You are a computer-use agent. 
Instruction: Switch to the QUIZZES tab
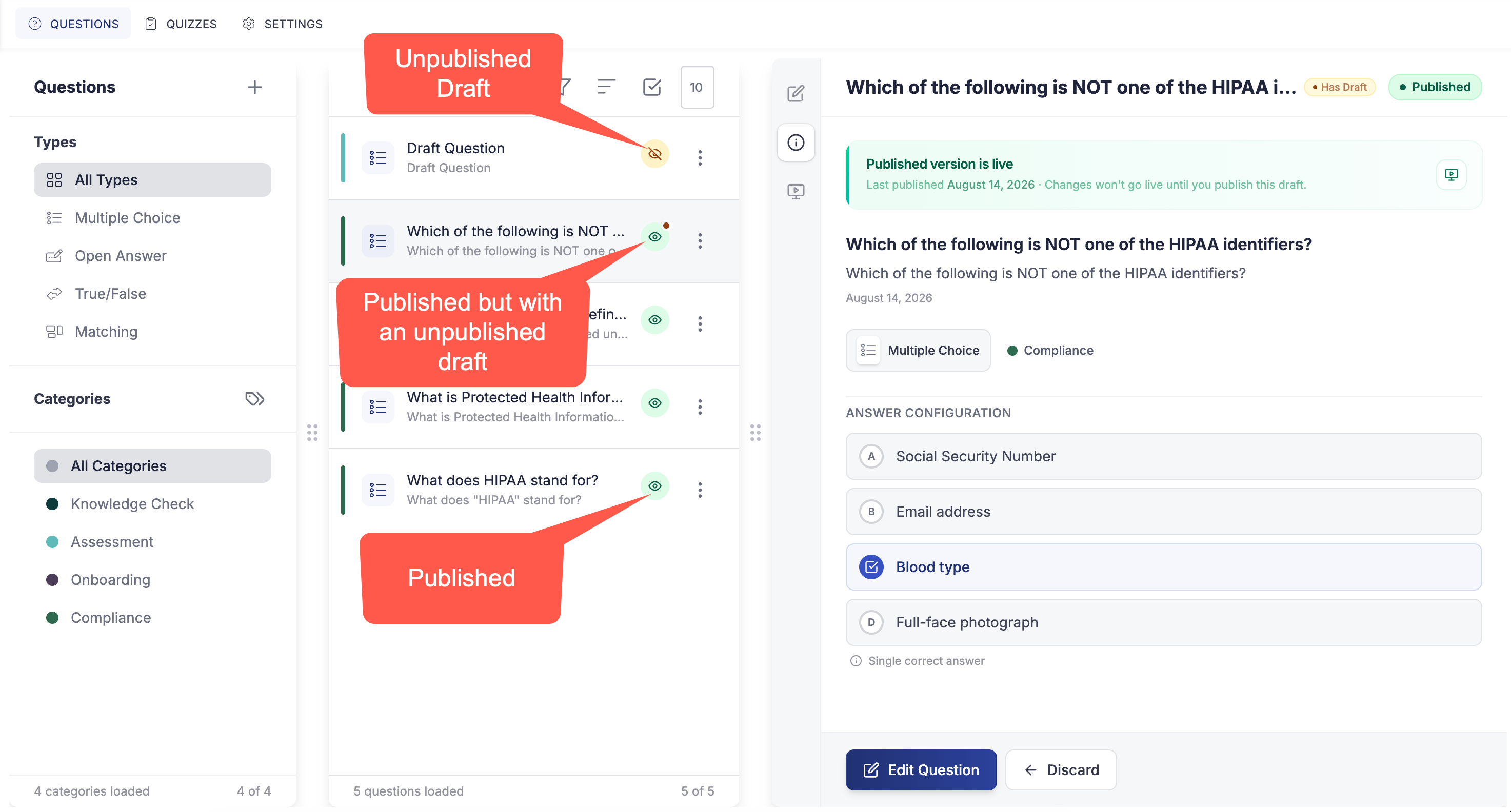tap(181, 24)
